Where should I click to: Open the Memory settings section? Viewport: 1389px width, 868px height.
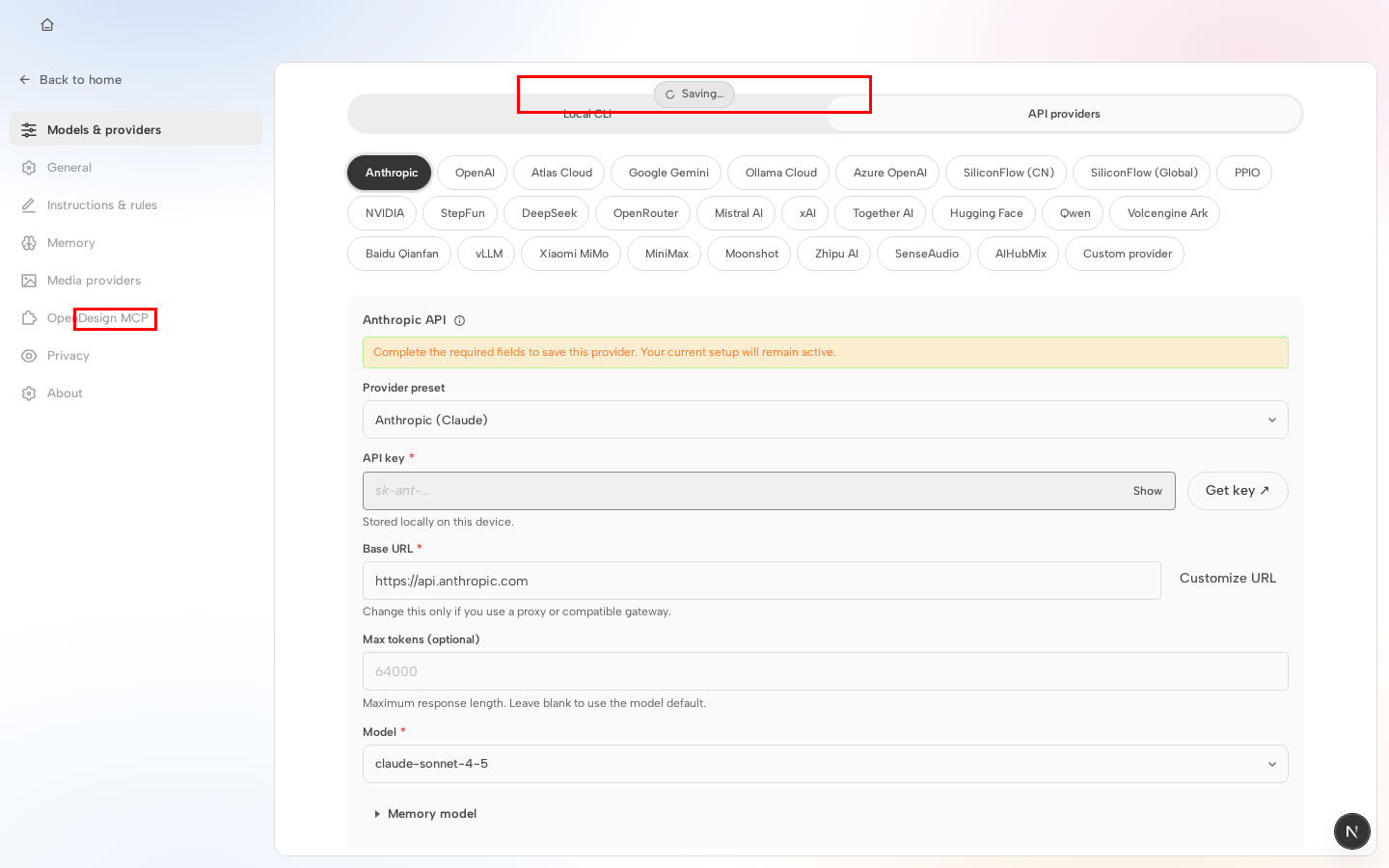136,243
